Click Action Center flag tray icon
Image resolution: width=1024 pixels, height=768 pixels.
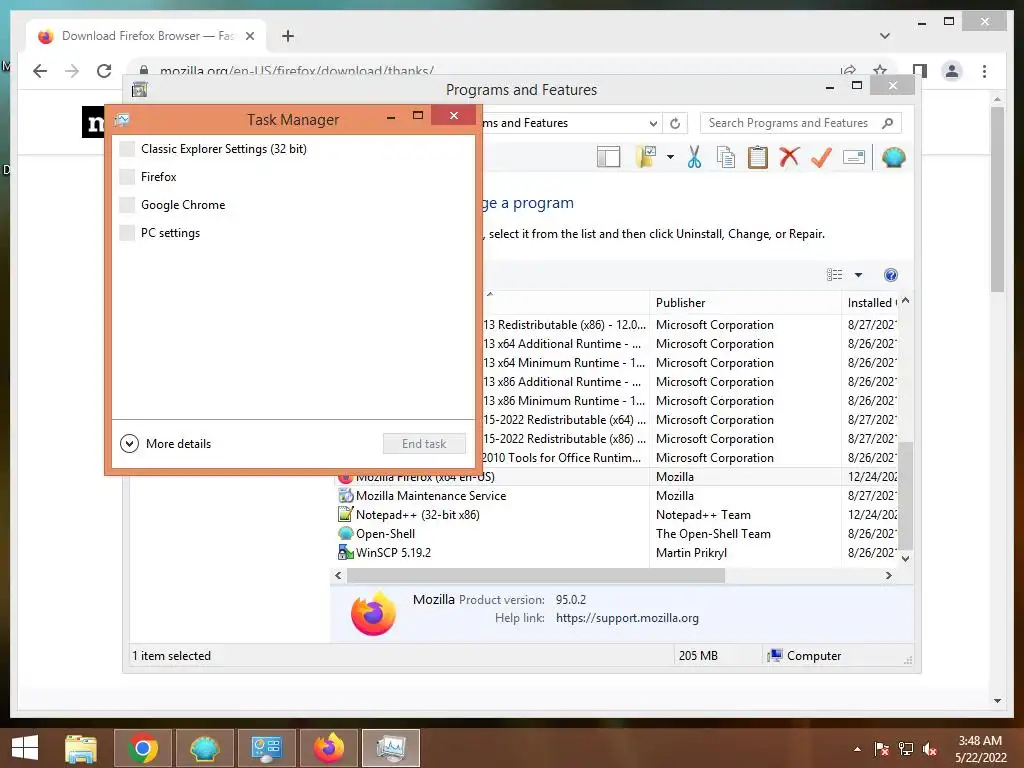(x=882, y=749)
